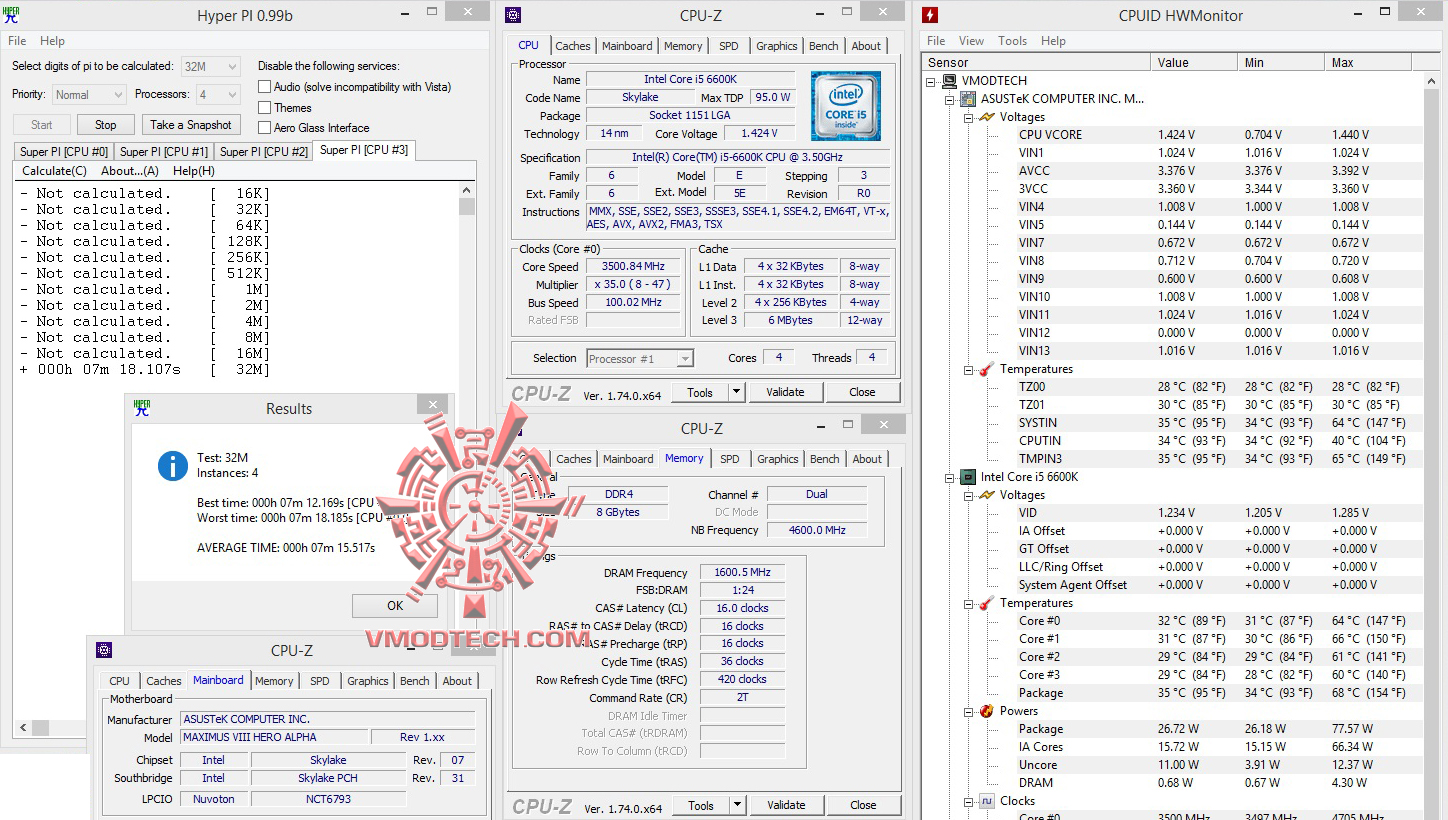
Task: Collapse the VMODTECH root node in HWMonitor
Action: 932,81
